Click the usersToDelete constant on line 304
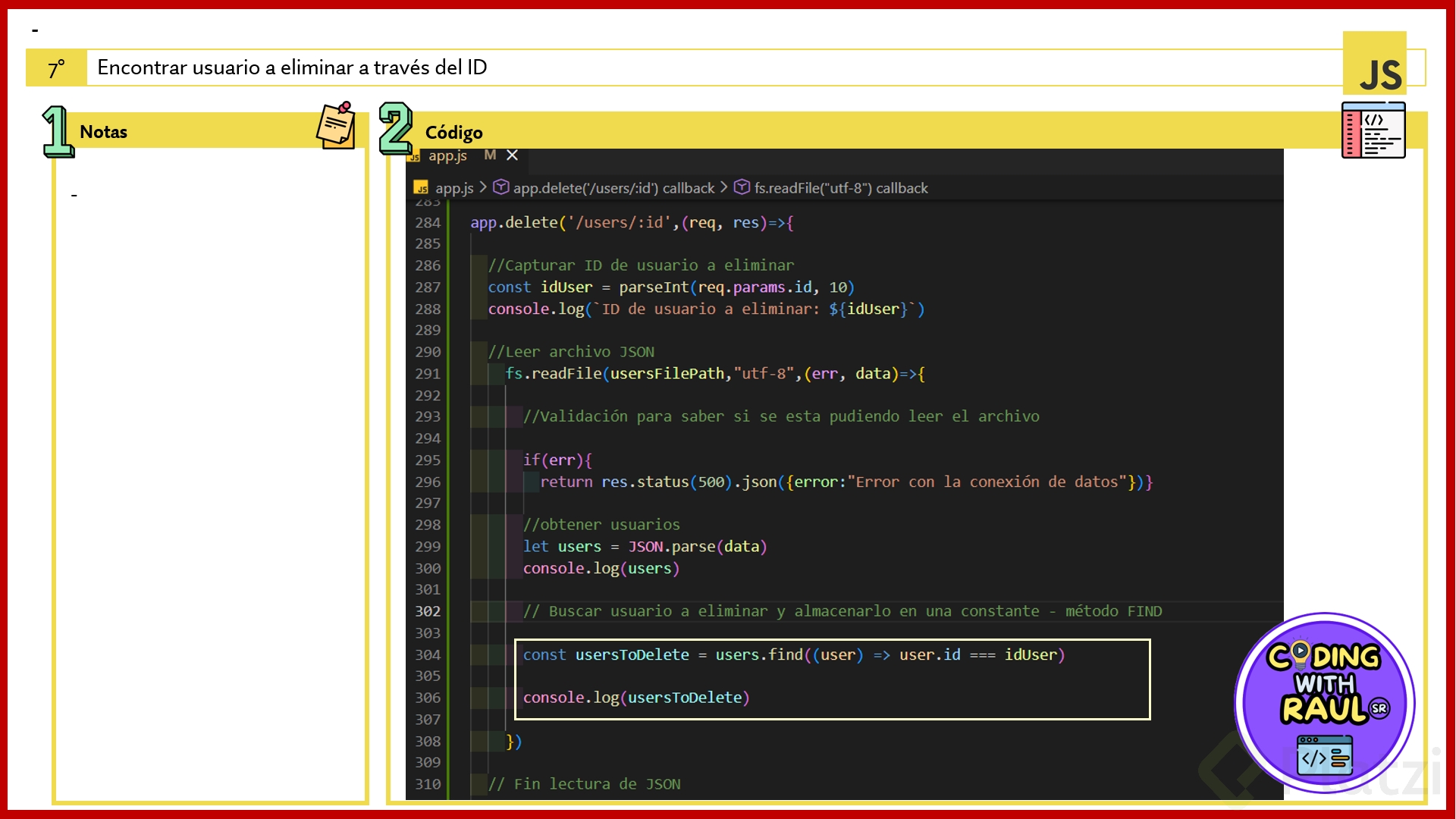This screenshot has height=819, width=1456. click(x=632, y=654)
